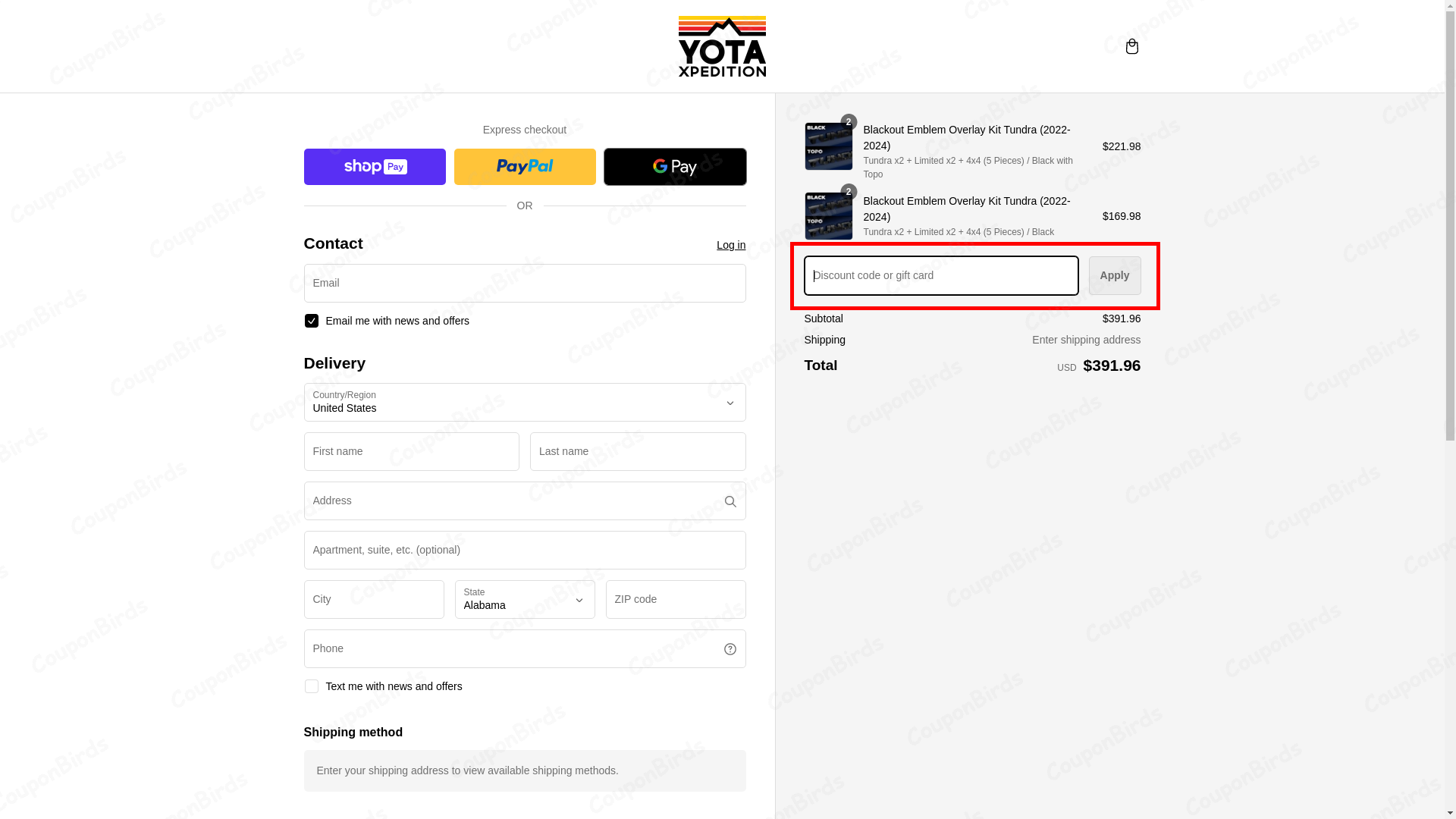Toggle the news and offers email checkbox
The image size is (1456, 819).
[311, 320]
